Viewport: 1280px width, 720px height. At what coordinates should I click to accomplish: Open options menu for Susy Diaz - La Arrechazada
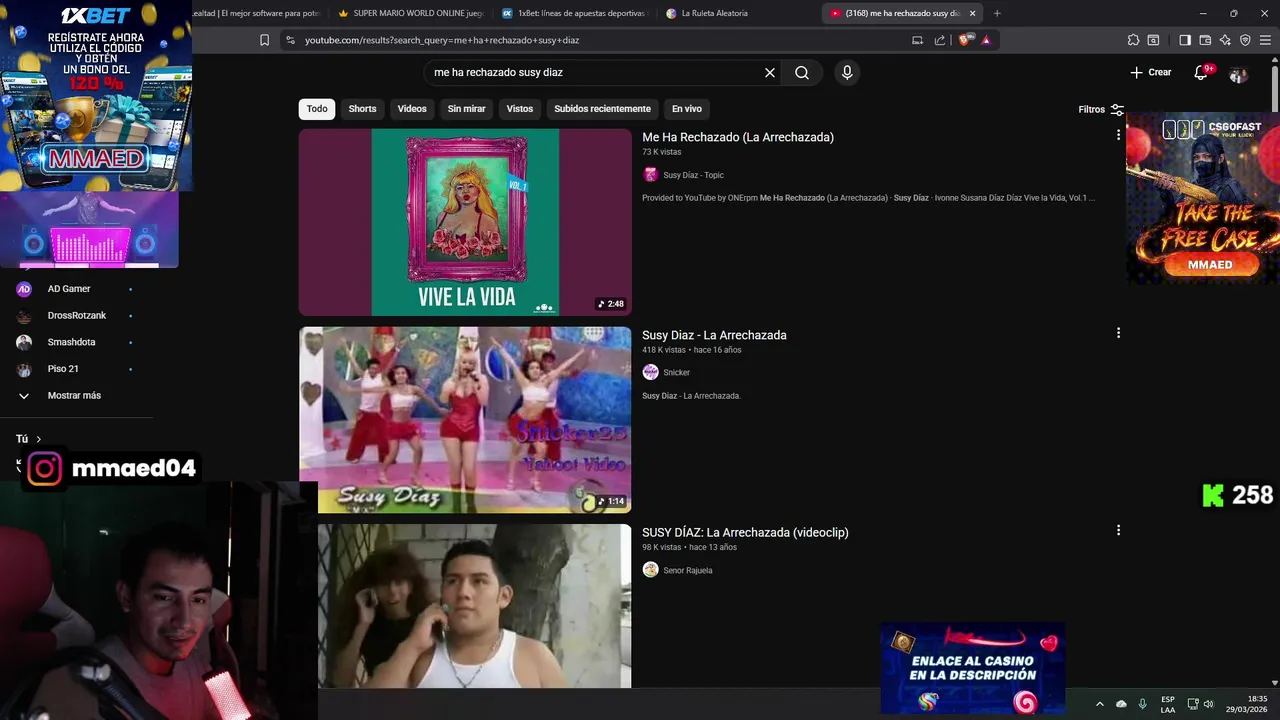click(1118, 333)
